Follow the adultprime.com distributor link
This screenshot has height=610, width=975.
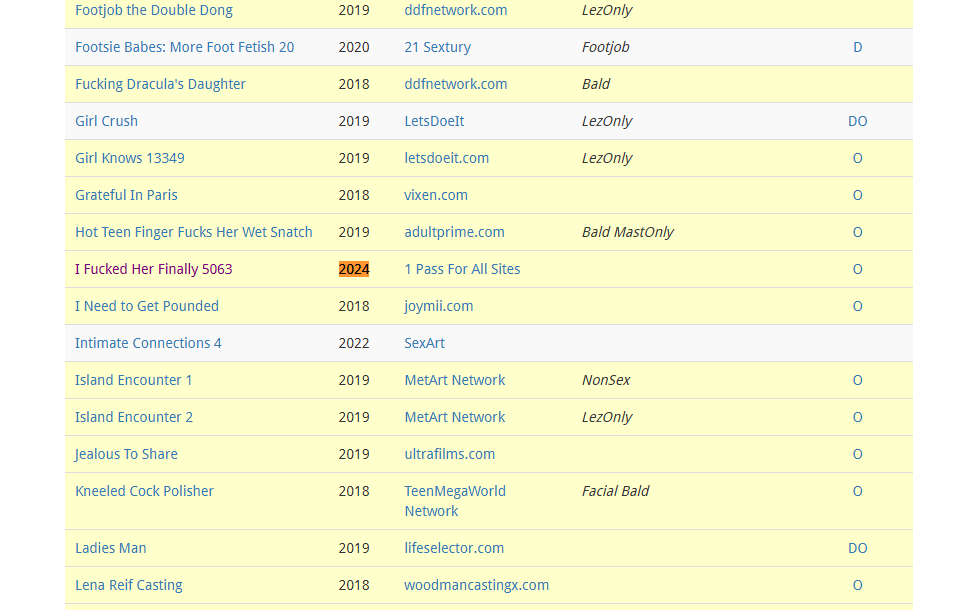tap(455, 232)
